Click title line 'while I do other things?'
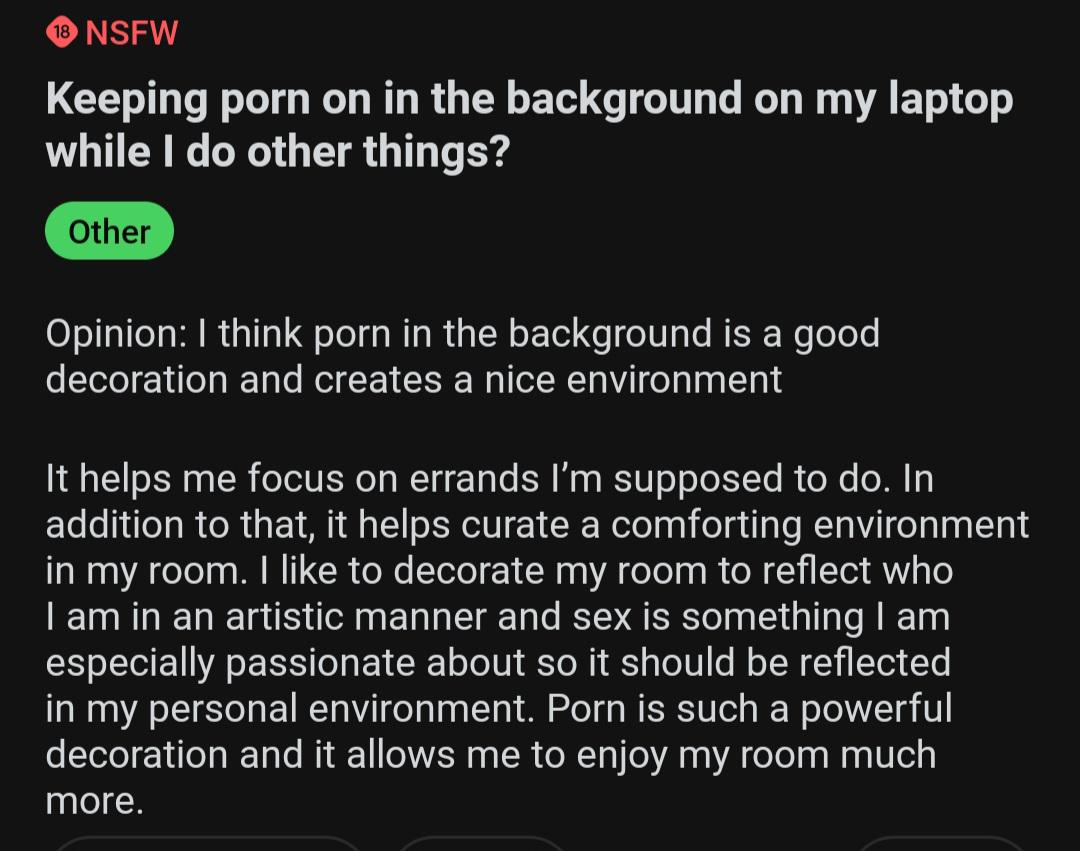The height and width of the screenshot is (851, 1080). point(277,152)
